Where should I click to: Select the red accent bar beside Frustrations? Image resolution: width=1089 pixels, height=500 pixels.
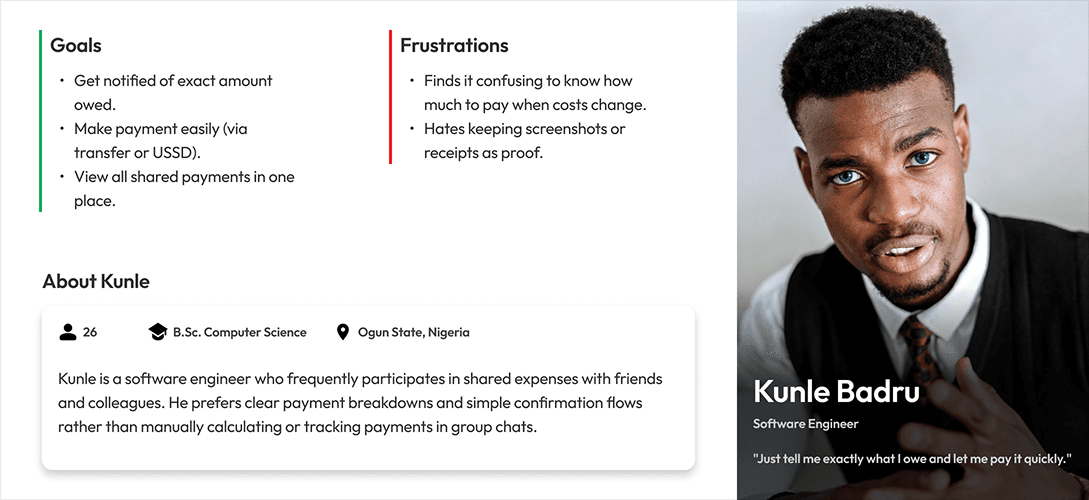(x=390, y=96)
